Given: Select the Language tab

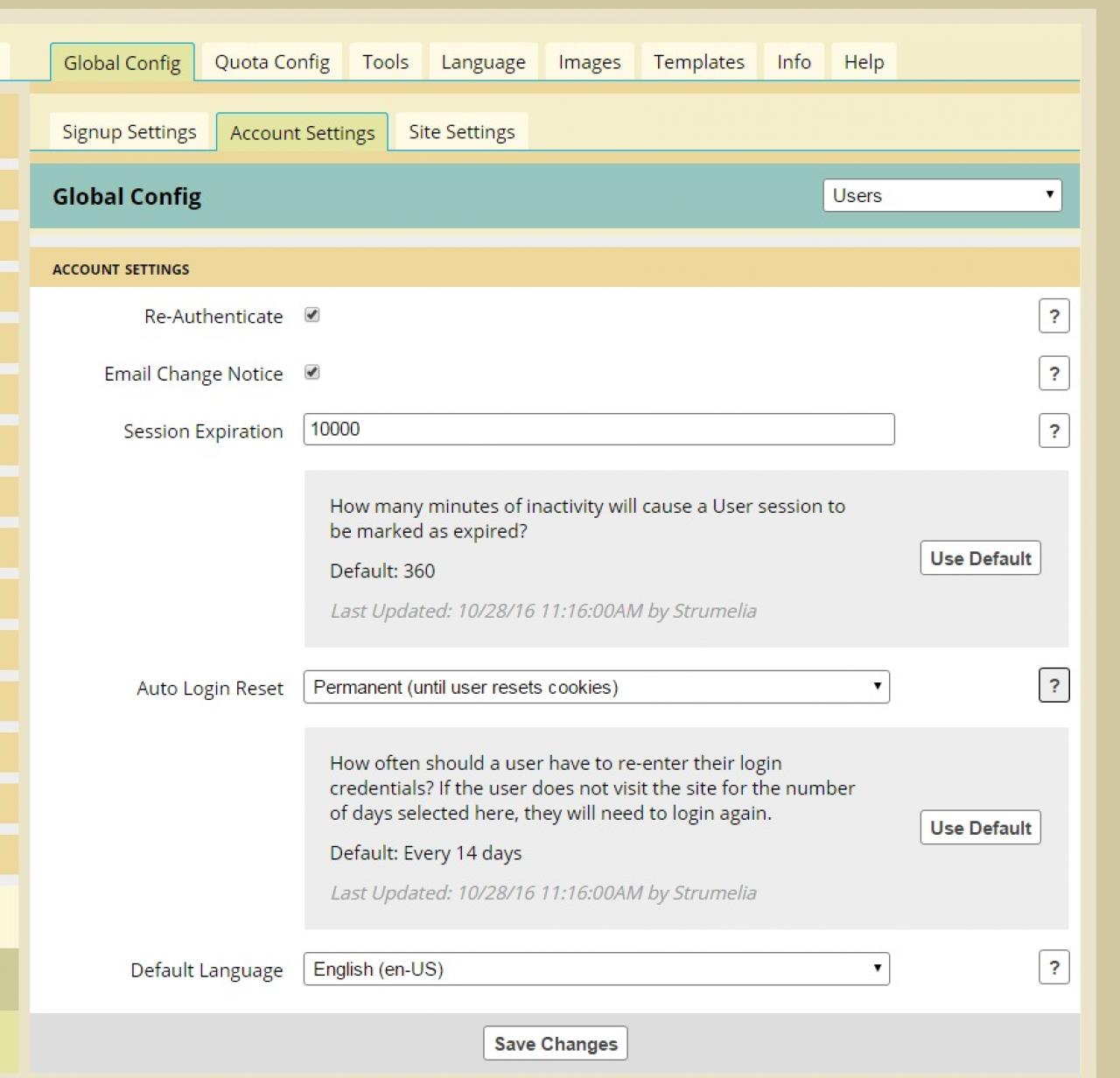Looking at the screenshot, I should coord(483,62).
